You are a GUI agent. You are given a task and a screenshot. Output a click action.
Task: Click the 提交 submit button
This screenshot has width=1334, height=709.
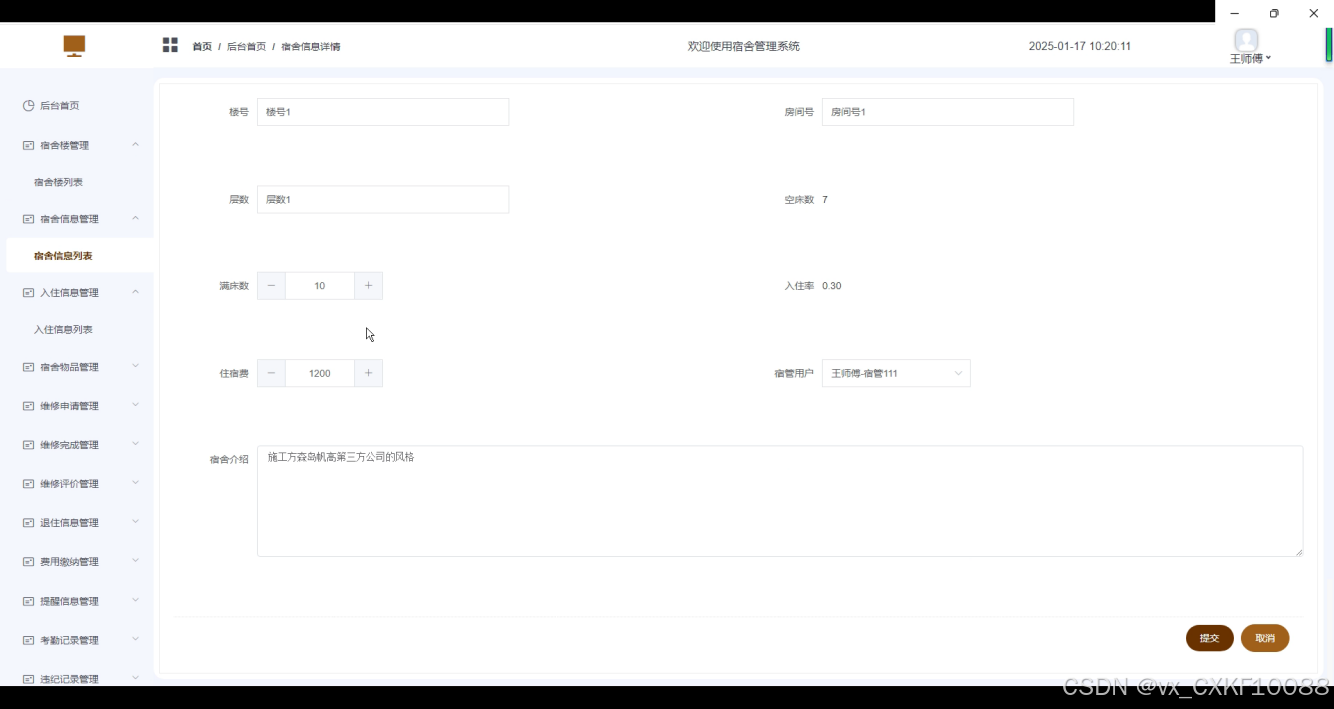pos(1210,638)
